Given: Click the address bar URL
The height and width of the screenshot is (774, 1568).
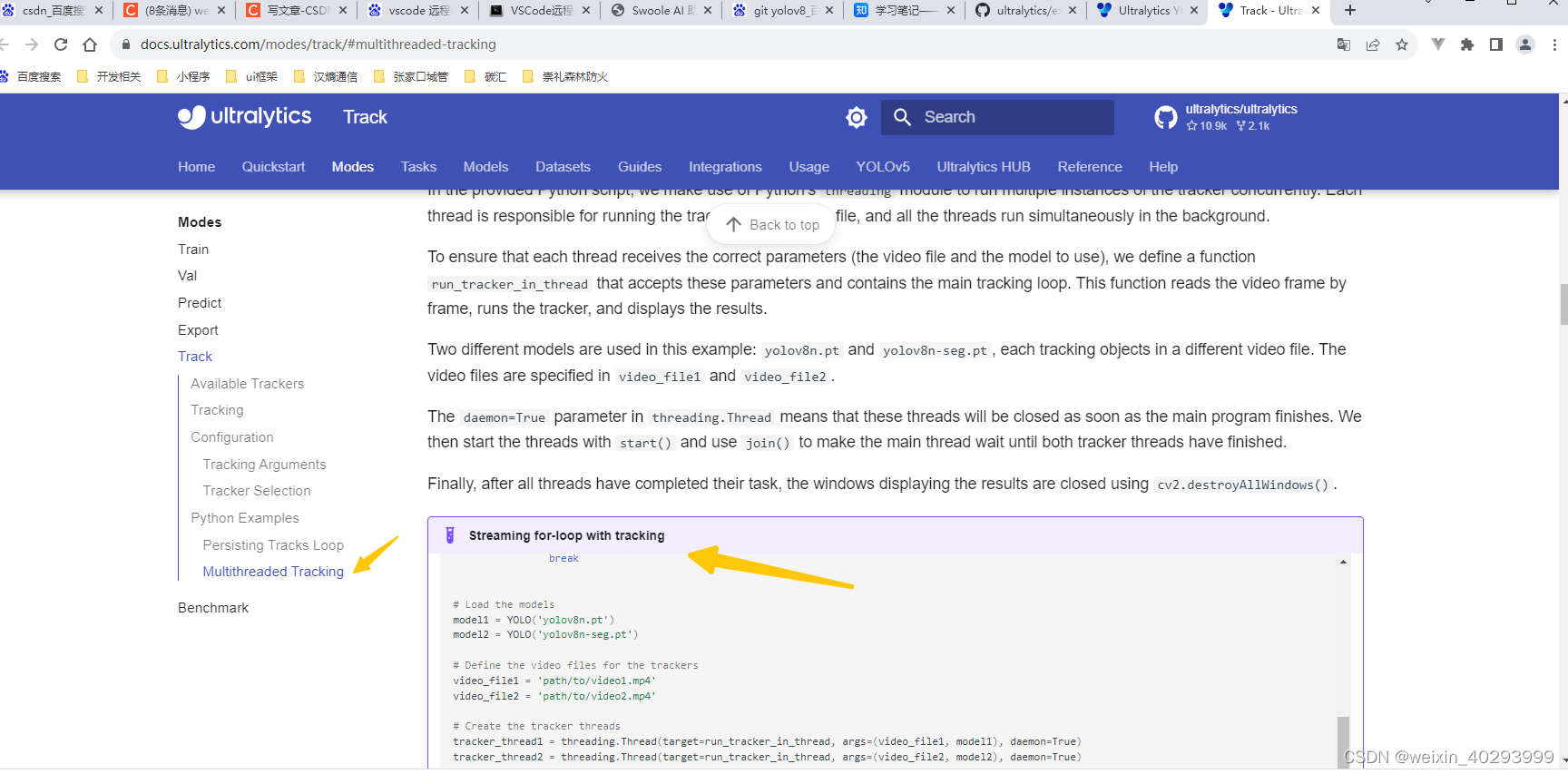Looking at the screenshot, I should (318, 44).
